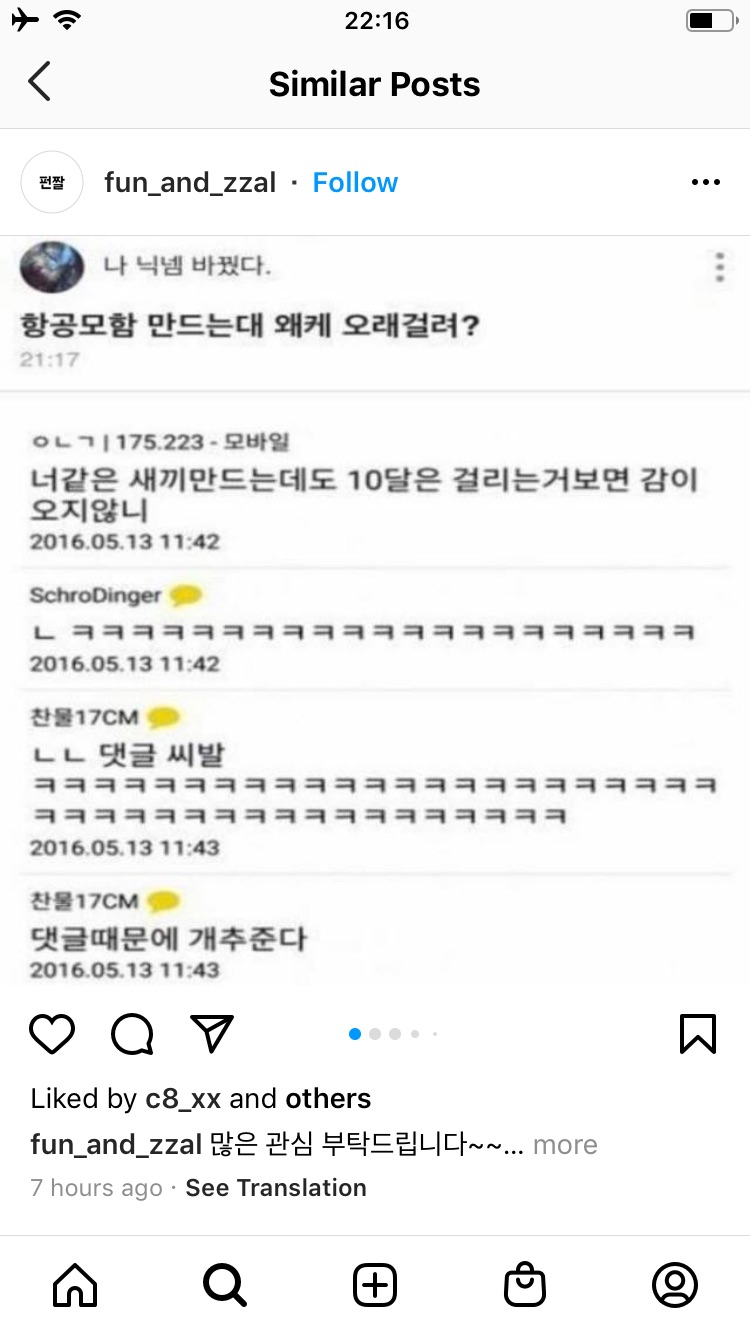
Task: Click See Translation link
Action: pos(276,1188)
